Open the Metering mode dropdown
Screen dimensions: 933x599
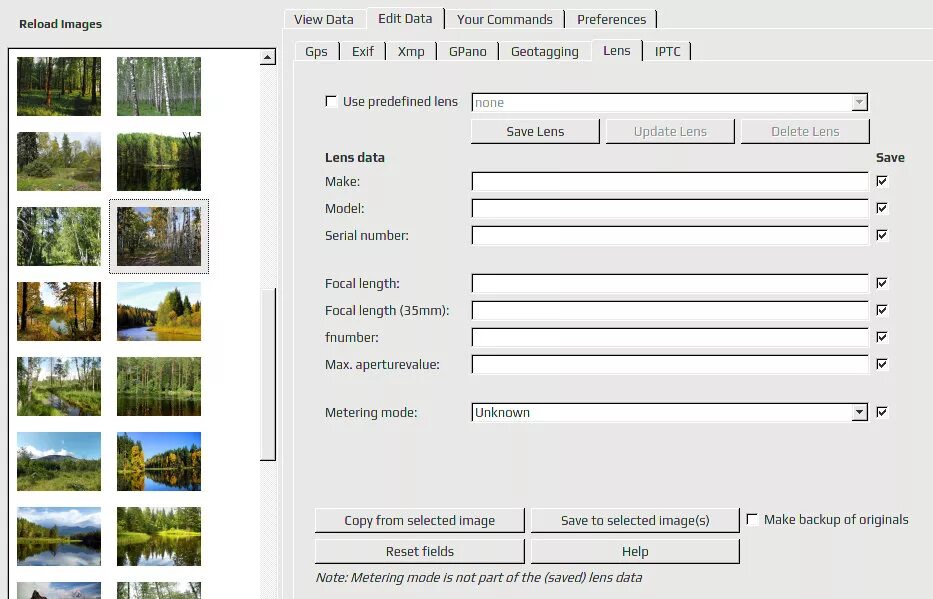click(669, 412)
